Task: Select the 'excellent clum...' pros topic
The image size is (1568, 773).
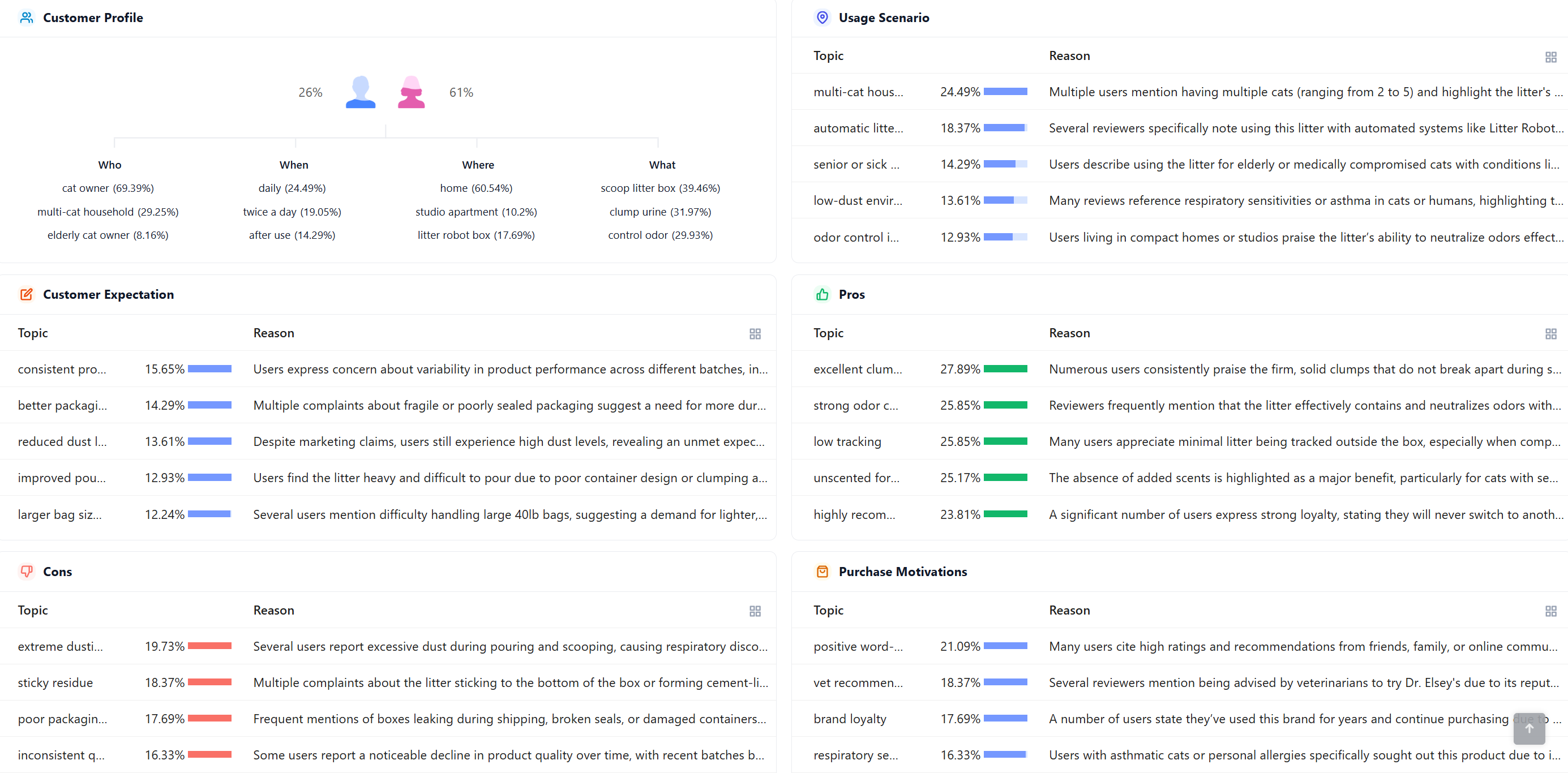Action: (x=858, y=370)
